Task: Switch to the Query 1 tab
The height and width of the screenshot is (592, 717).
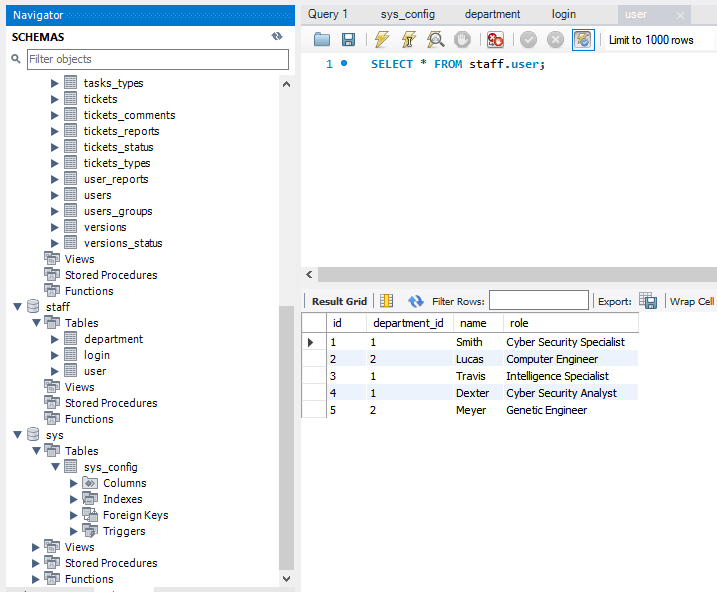Action: tap(328, 14)
